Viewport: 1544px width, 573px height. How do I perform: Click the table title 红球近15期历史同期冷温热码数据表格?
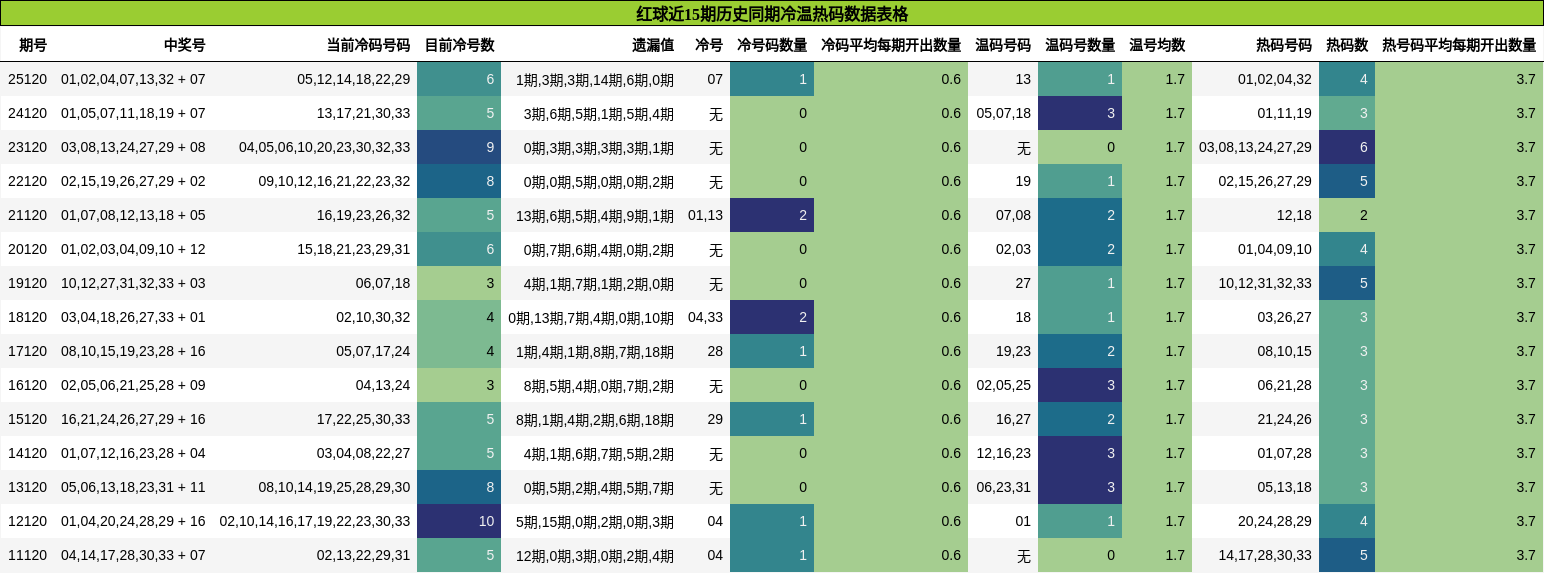coord(772,13)
